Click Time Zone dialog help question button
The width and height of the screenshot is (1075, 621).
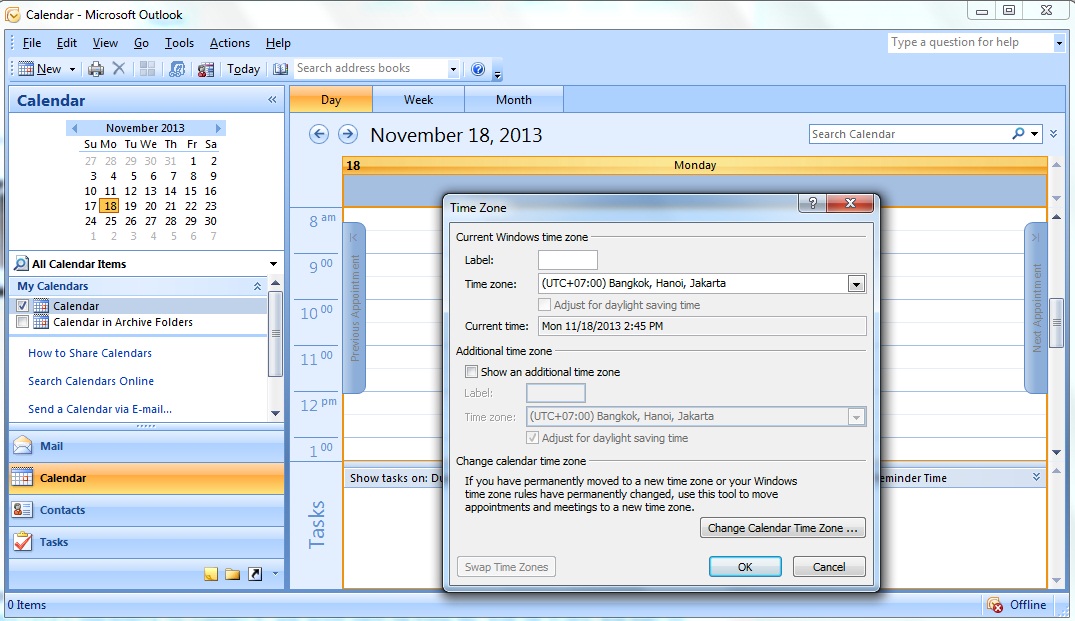813,203
